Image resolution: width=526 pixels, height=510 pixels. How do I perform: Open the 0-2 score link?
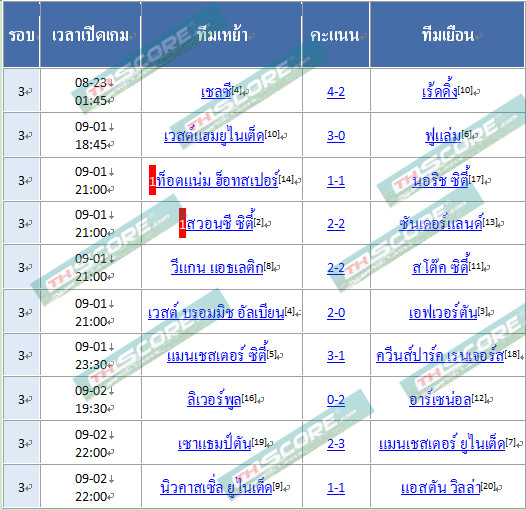pyautogui.click(x=336, y=400)
